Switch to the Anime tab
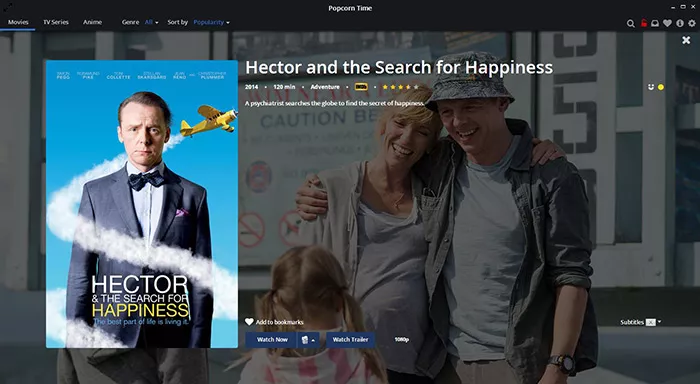The height and width of the screenshot is (384, 700). (x=92, y=22)
